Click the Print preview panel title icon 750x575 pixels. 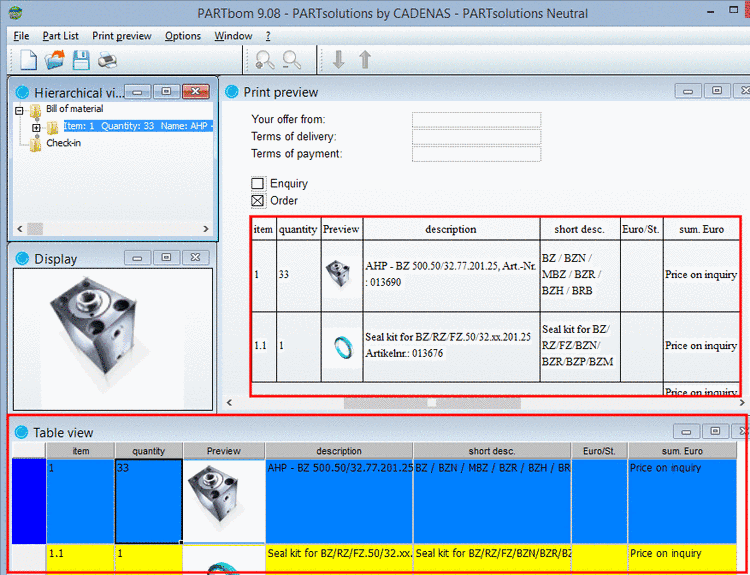coord(232,91)
